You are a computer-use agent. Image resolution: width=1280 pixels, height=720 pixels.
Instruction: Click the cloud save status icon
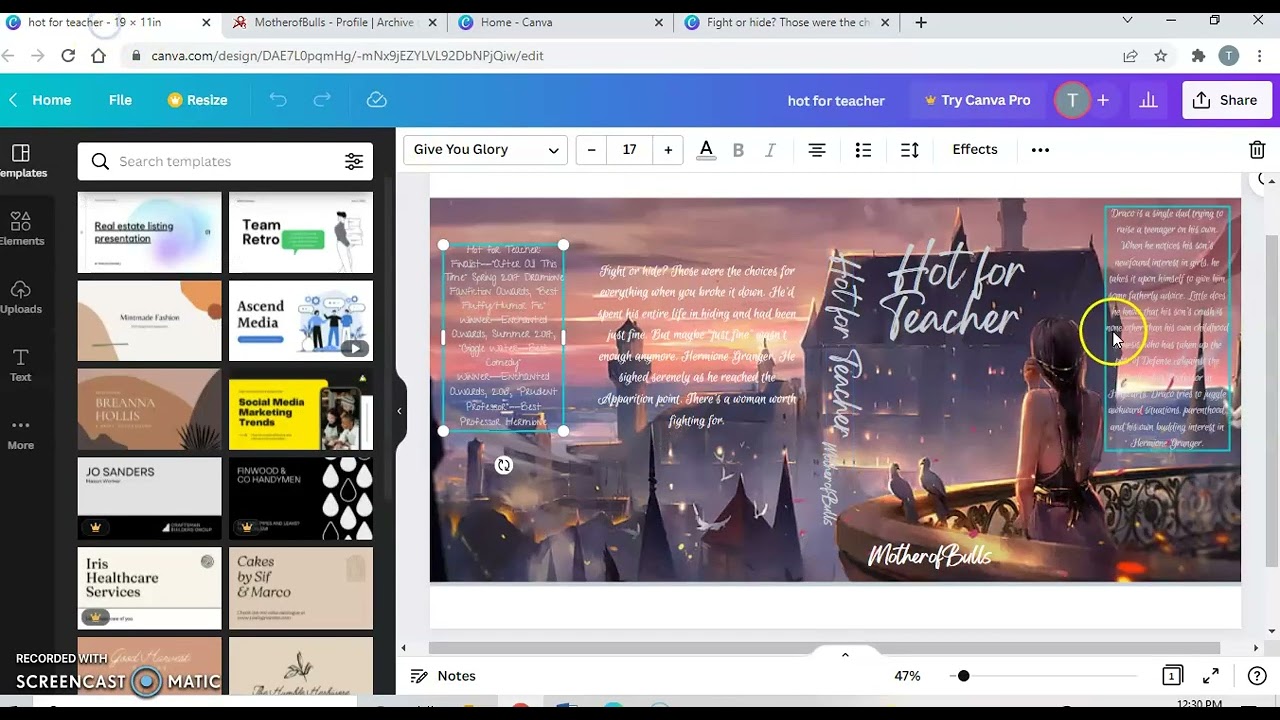click(x=377, y=100)
